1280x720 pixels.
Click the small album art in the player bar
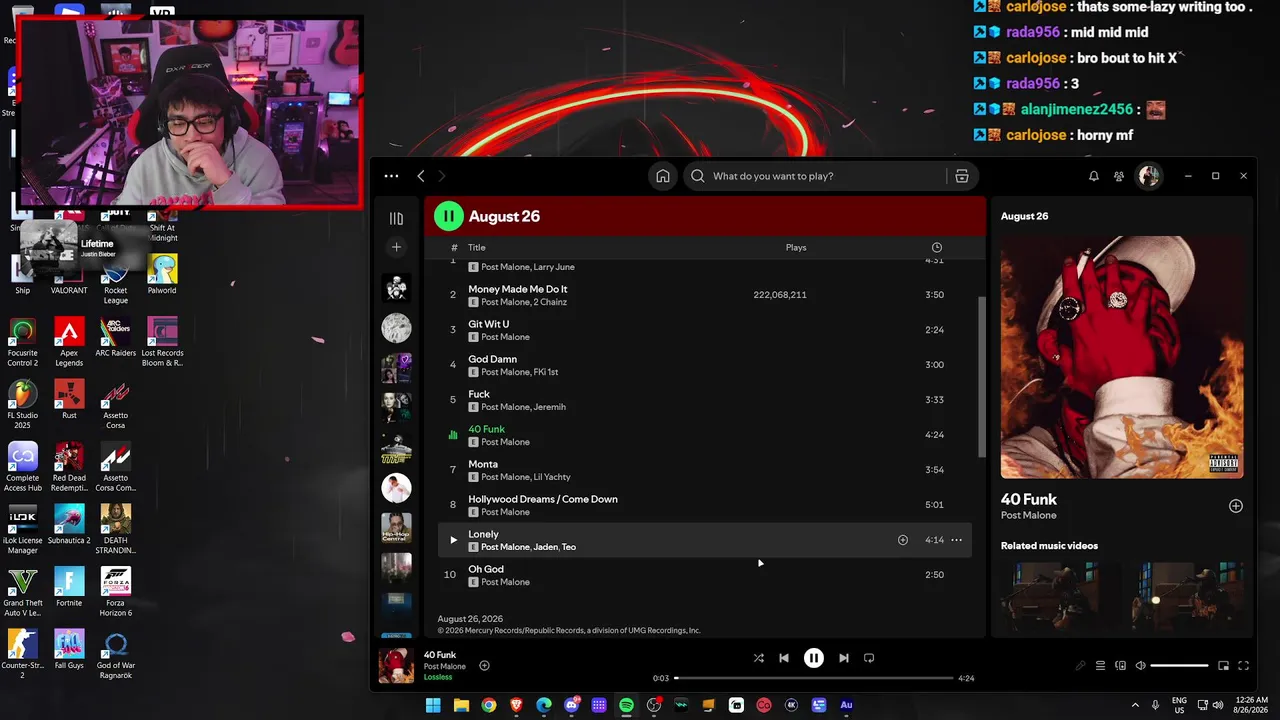(x=396, y=666)
